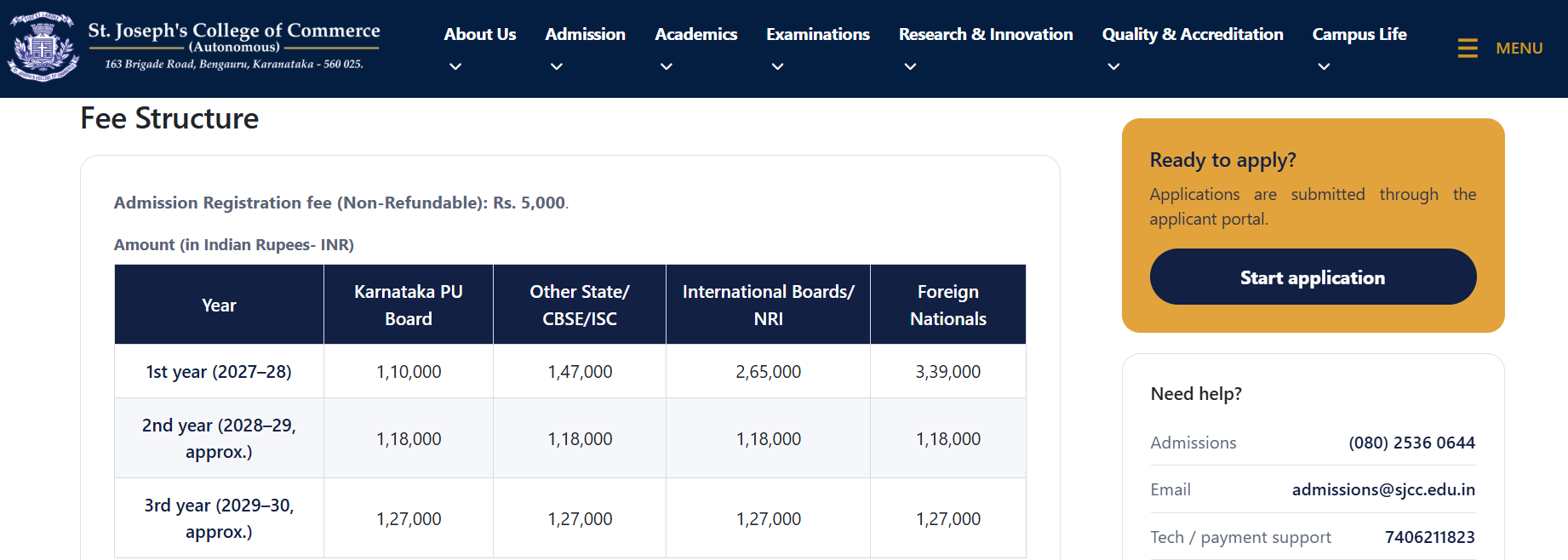The width and height of the screenshot is (1568, 560).
Task: Click the 1,10,000 fee cell
Action: point(409,371)
